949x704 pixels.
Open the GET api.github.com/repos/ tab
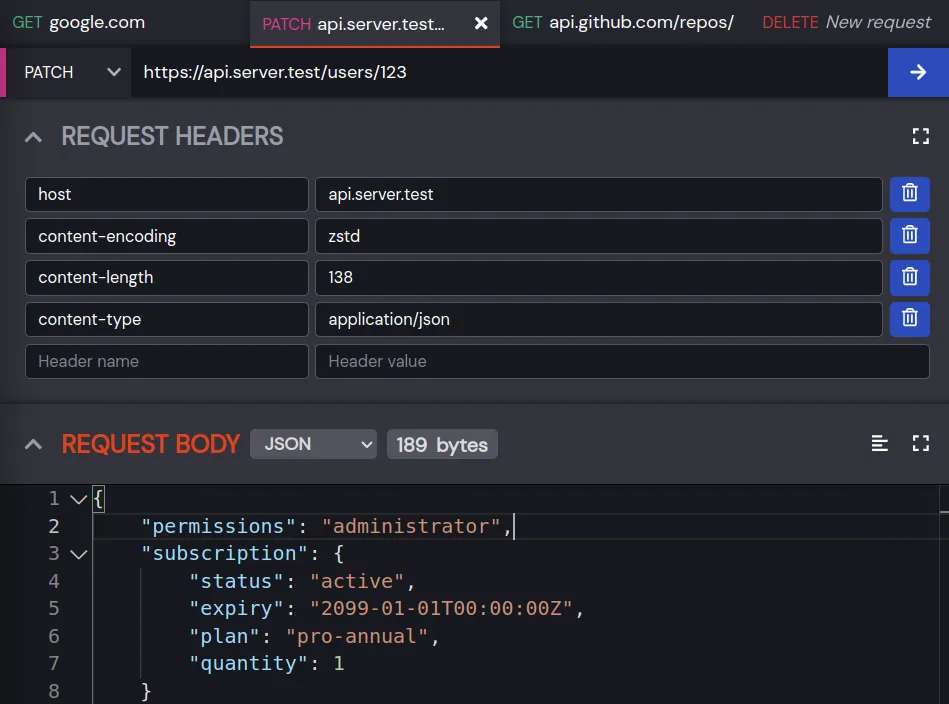point(622,23)
